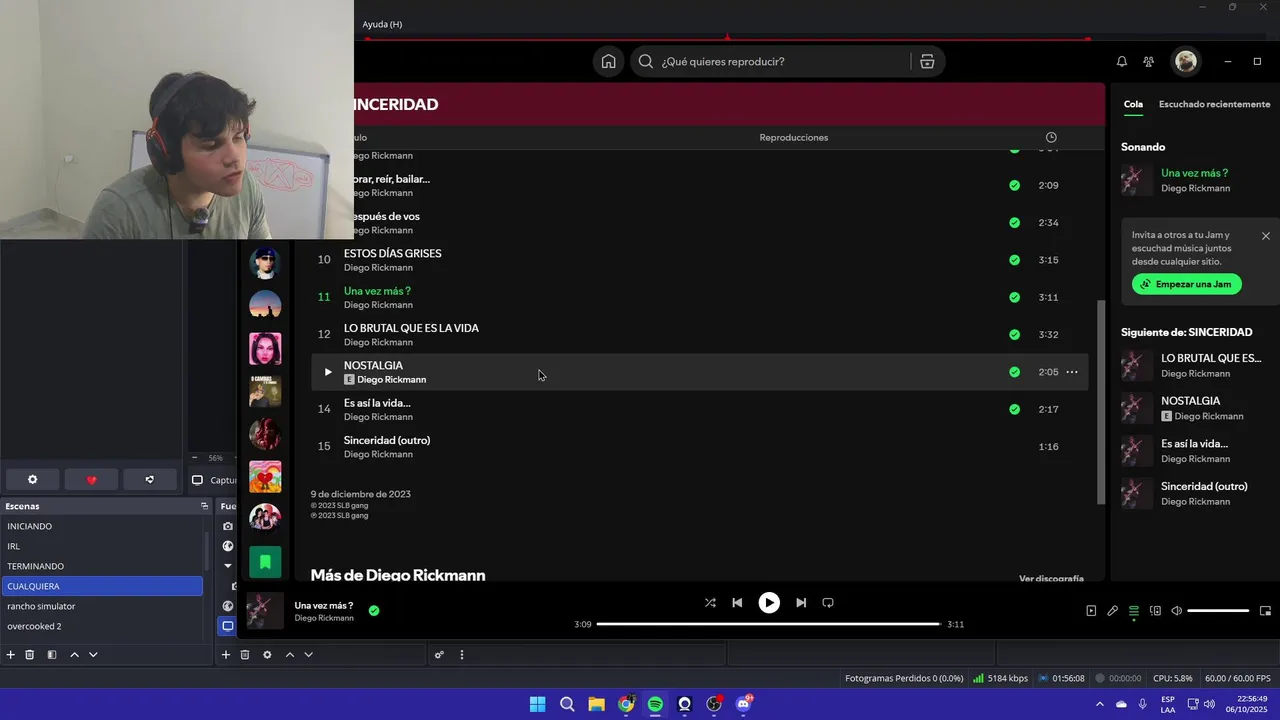Sort by duration clock header

click(x=1051, y=137)
